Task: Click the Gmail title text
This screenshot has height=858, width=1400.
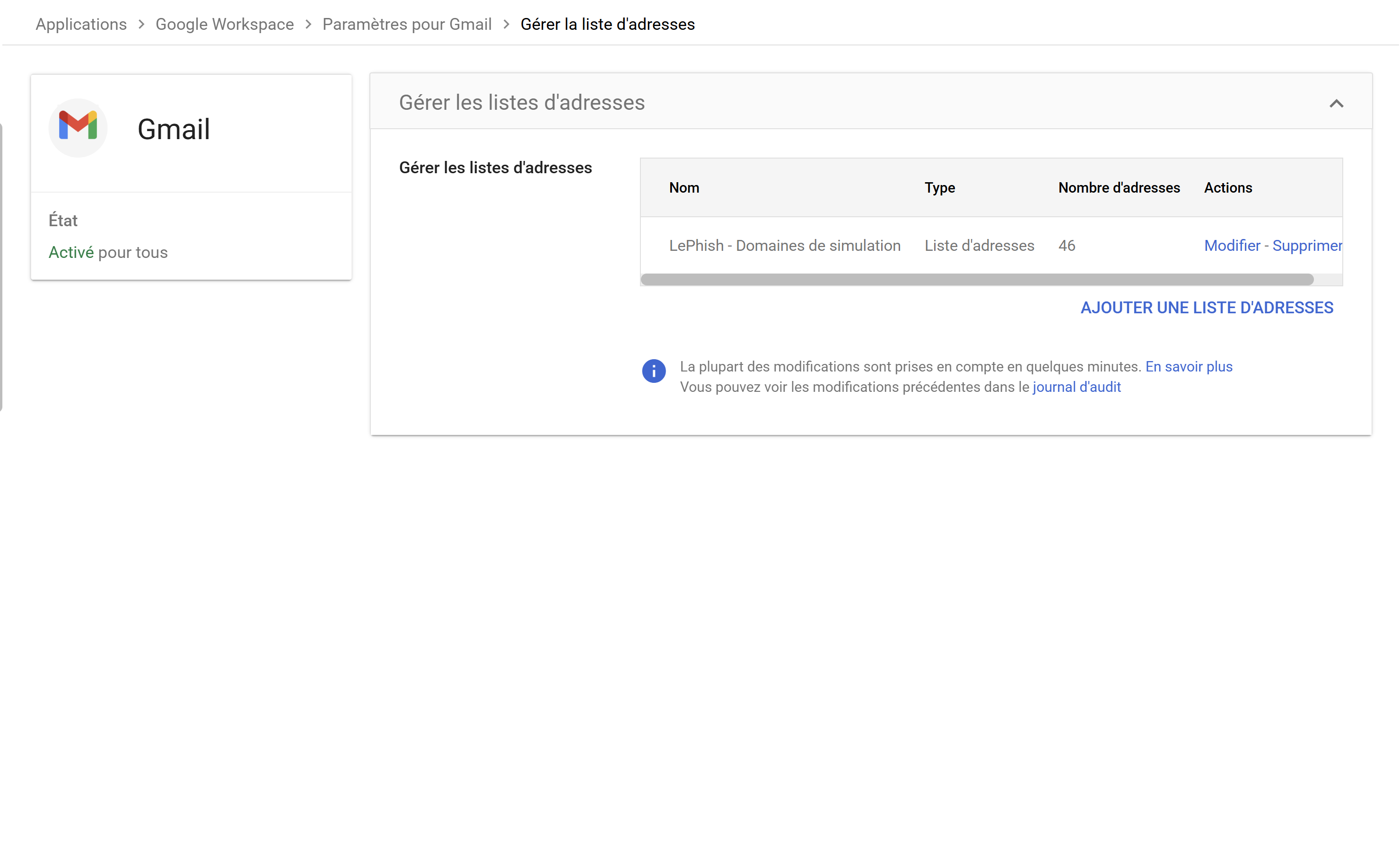Action: tap(174, 129)
